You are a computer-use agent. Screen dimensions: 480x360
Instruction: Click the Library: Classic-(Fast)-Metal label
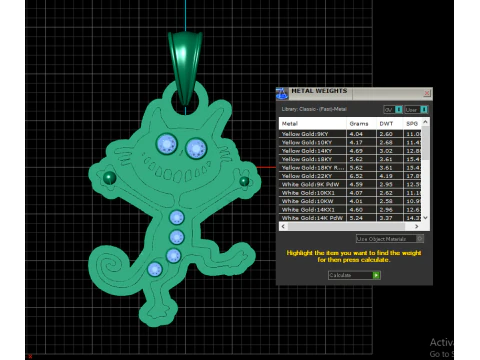tap(314, 109)
